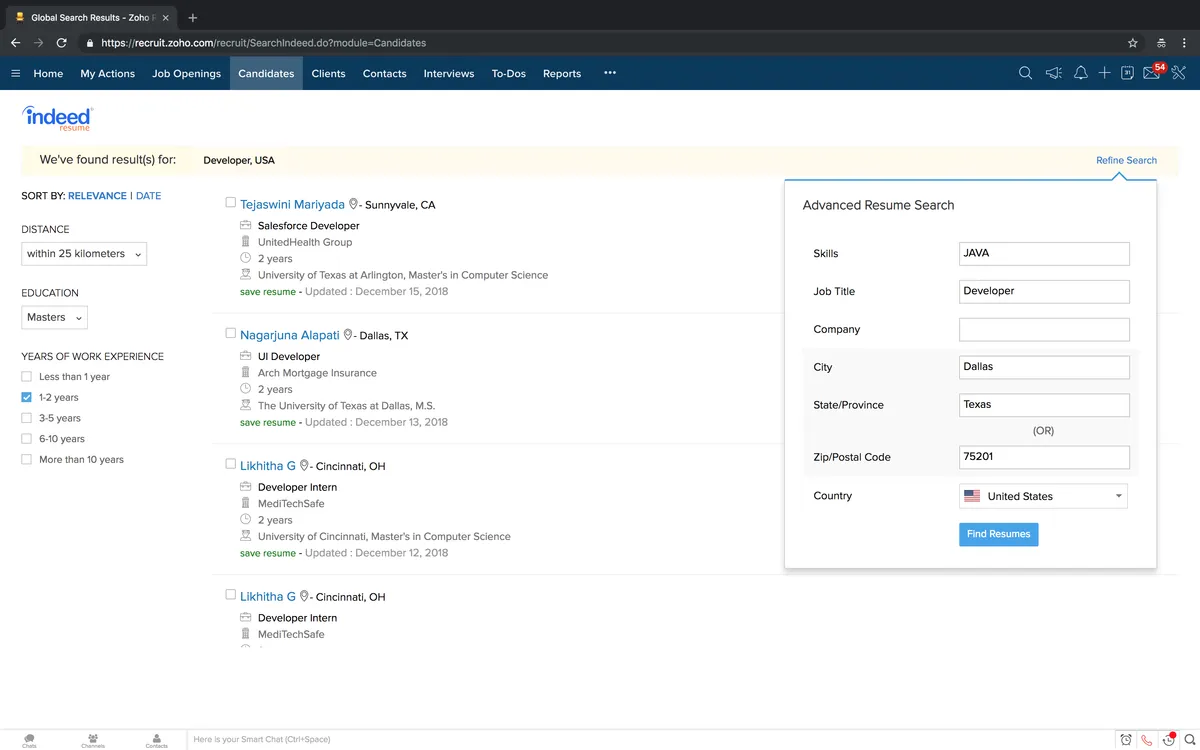Open the Contacts module tab
The image size is (1200, 750).
384,73
